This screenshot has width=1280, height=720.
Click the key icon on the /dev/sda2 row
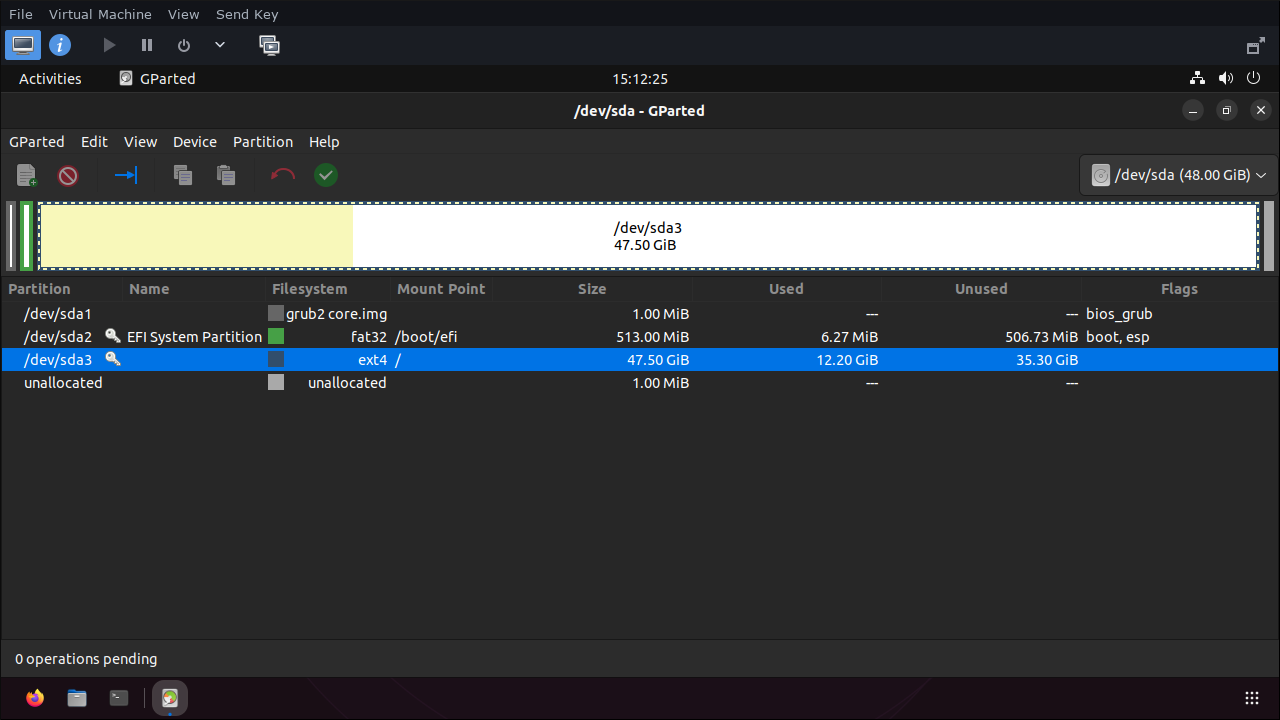113,336
